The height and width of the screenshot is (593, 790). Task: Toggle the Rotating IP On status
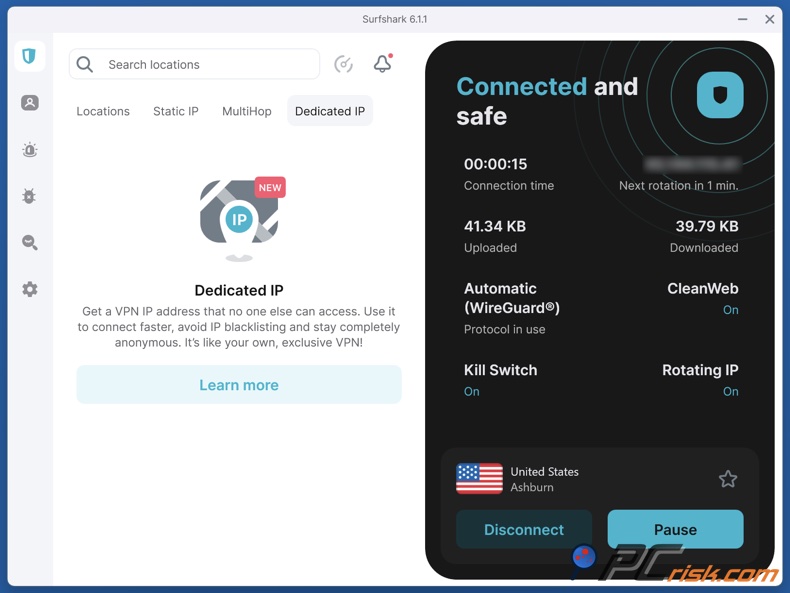(730, 391)
